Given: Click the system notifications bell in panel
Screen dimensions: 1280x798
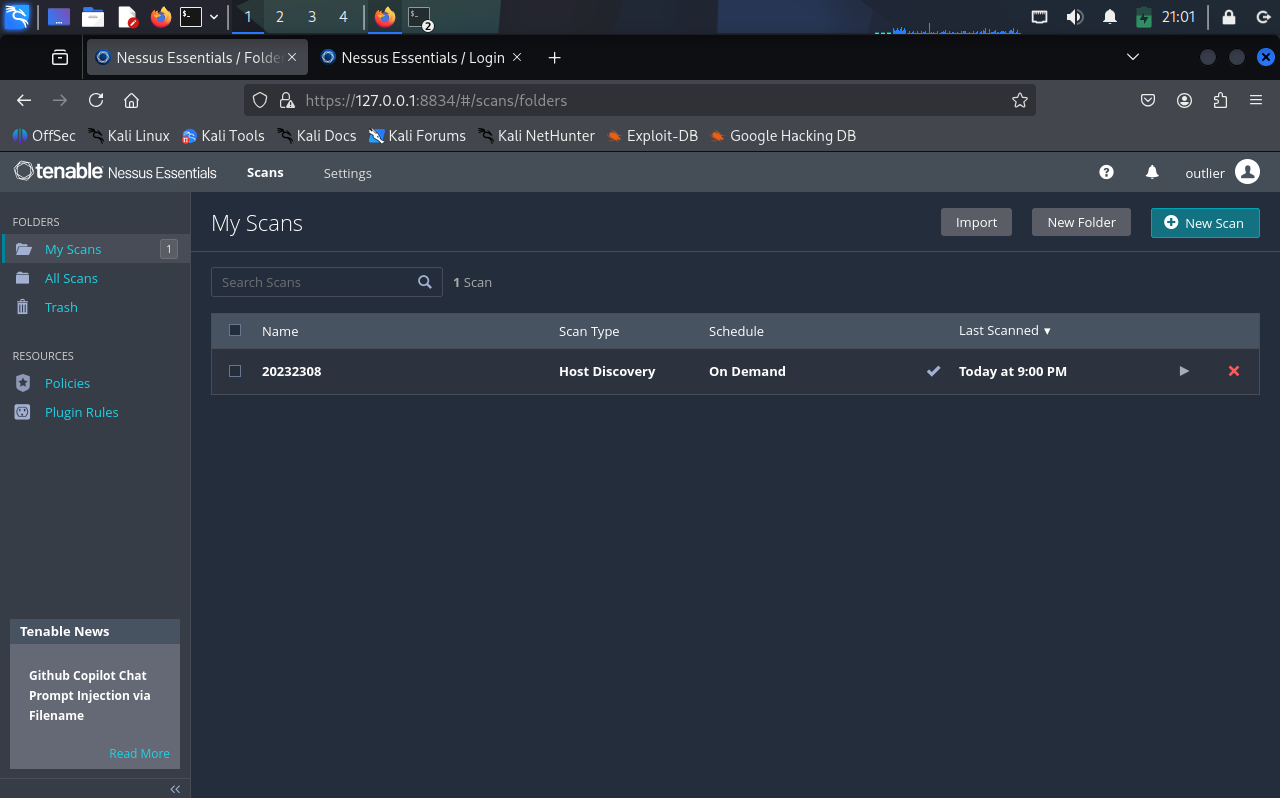Looking at the screenshot, I should 1109,17.
